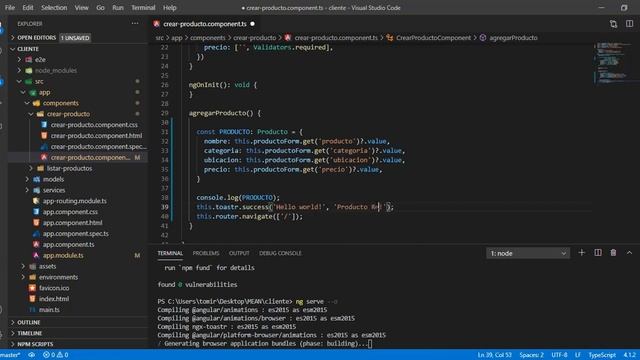Open index.html file
640x360 pixels.
pyautogui.click(x=54, y=299)
